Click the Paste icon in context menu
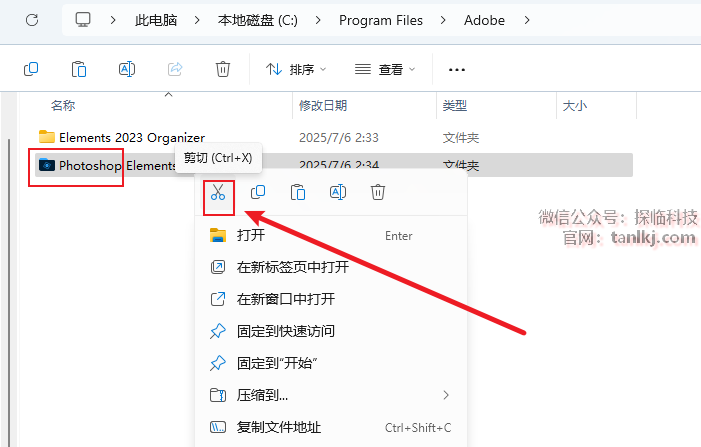This screenshot has width=701, height=447. point(298,193)
